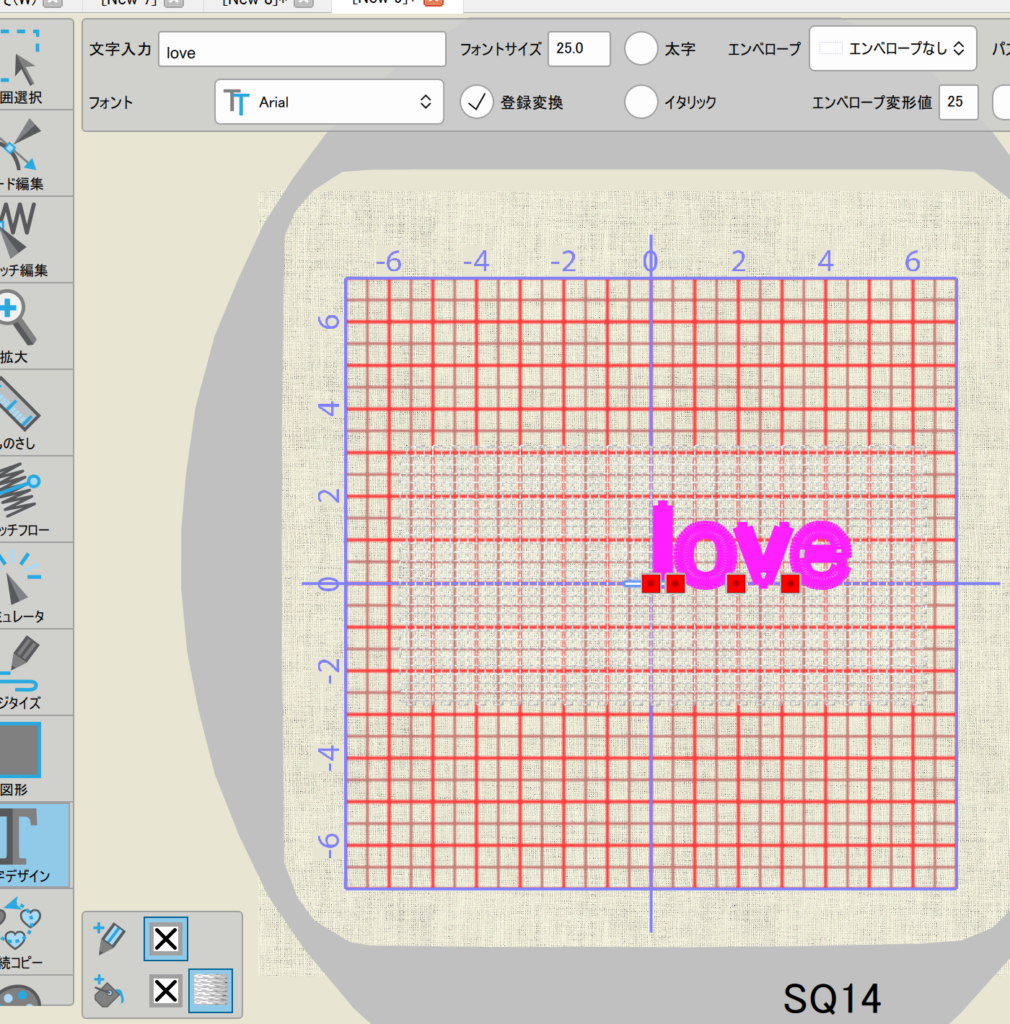
Task: Click the font size field showing 25.0
Action: 578,49
